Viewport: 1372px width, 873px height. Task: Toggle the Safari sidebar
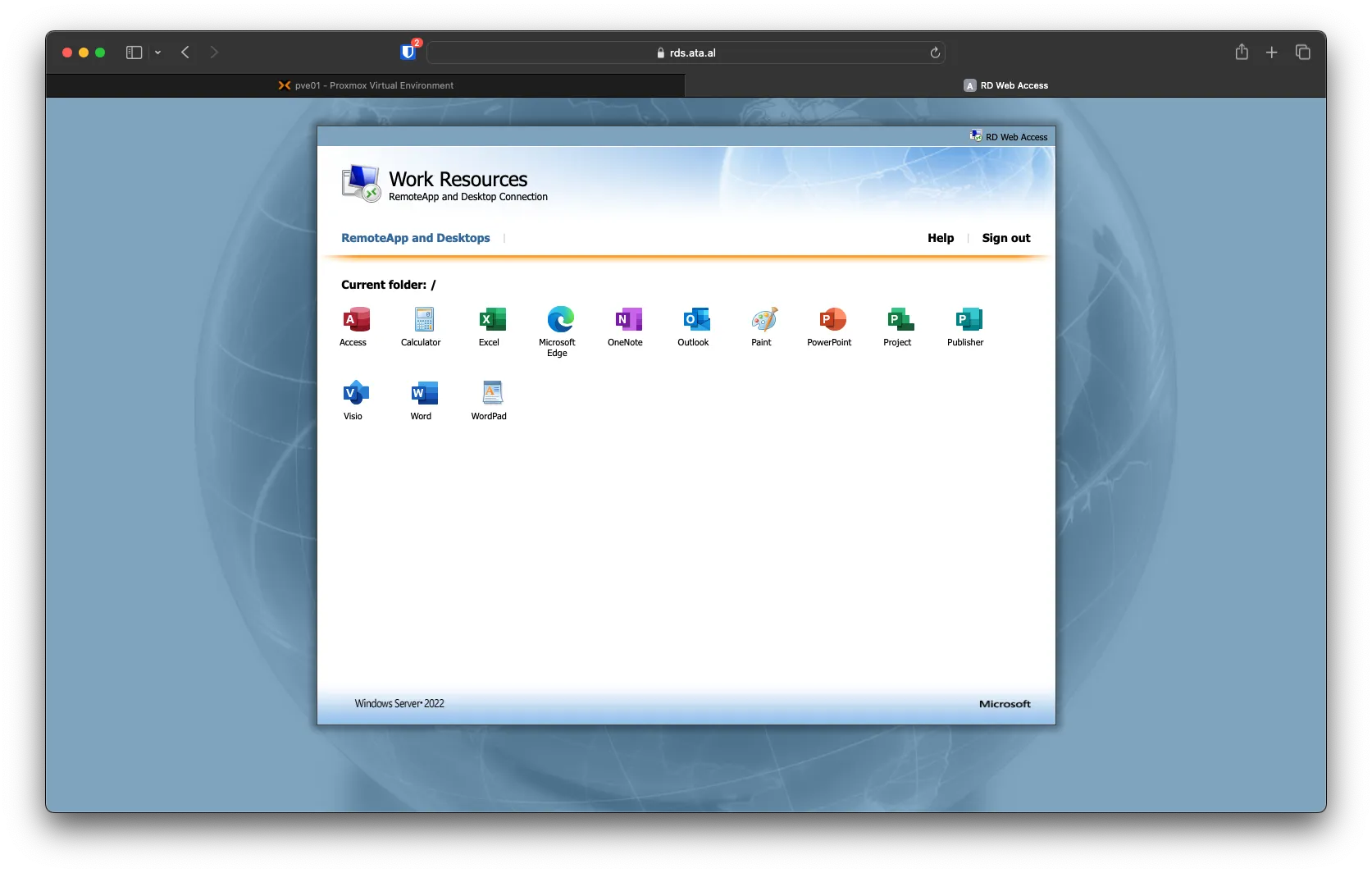pos(134,53)
